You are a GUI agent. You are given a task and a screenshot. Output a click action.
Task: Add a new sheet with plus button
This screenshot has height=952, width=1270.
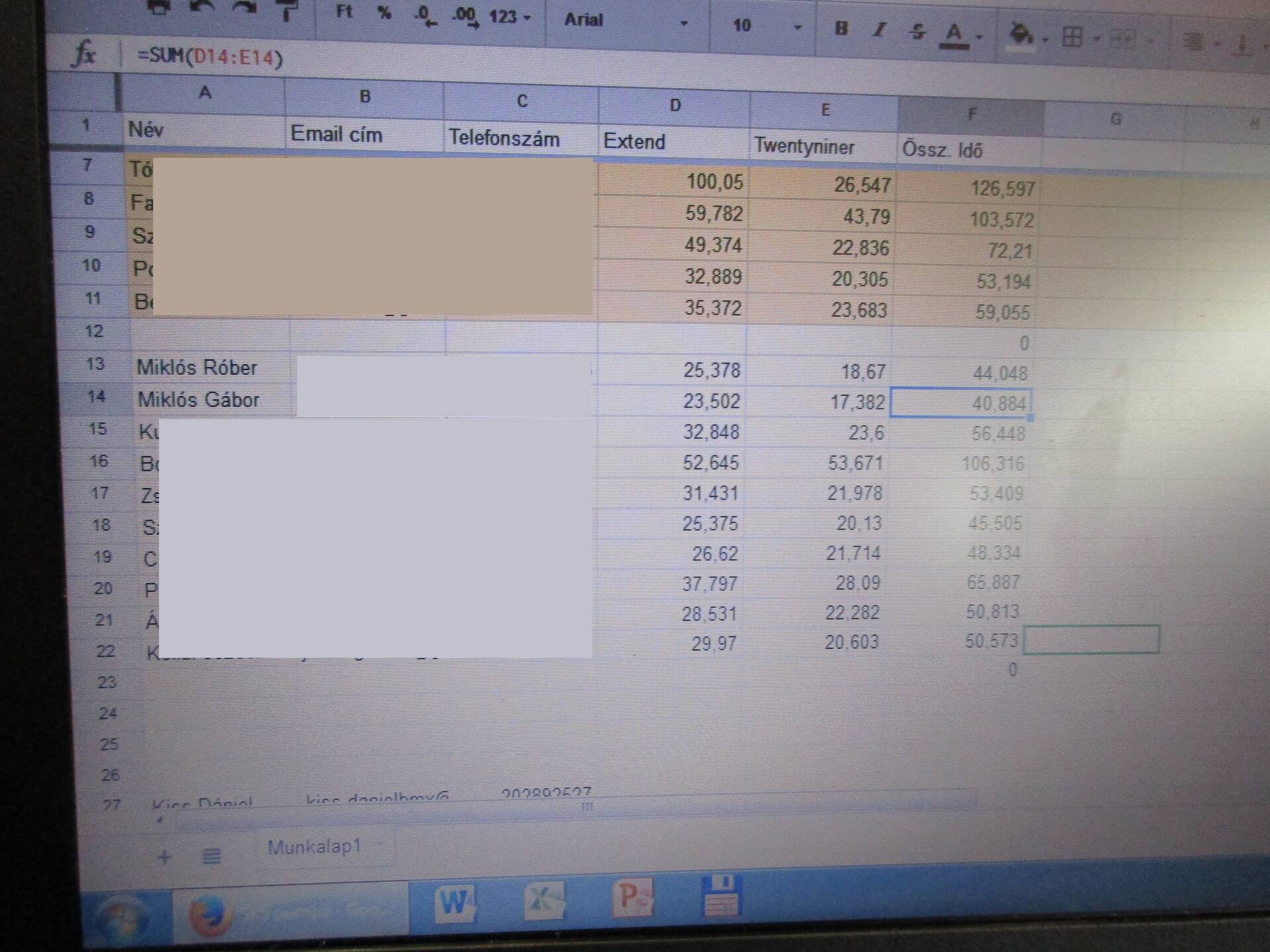[x=164, y=857]
